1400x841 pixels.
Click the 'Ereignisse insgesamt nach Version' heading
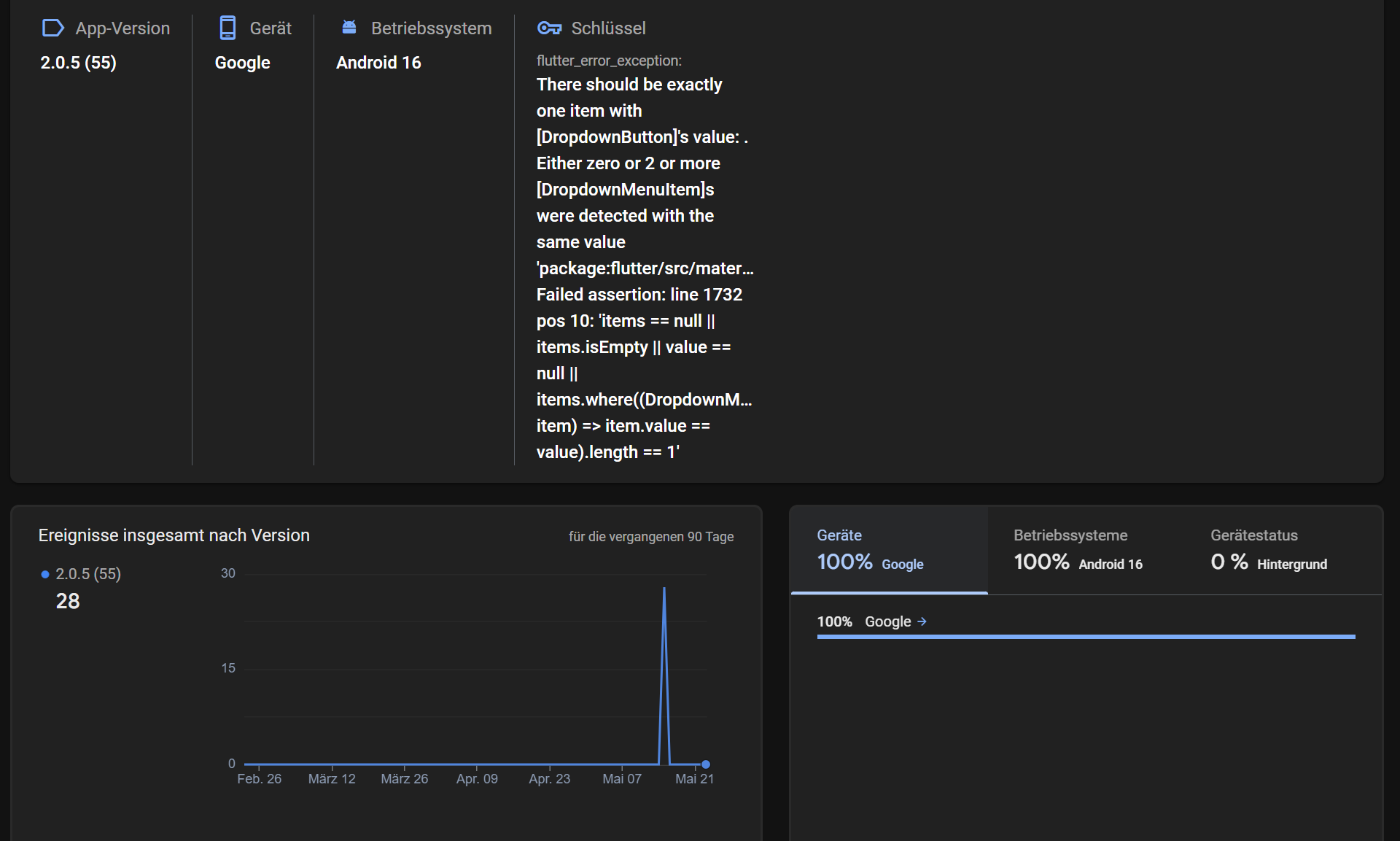(174, 535)
